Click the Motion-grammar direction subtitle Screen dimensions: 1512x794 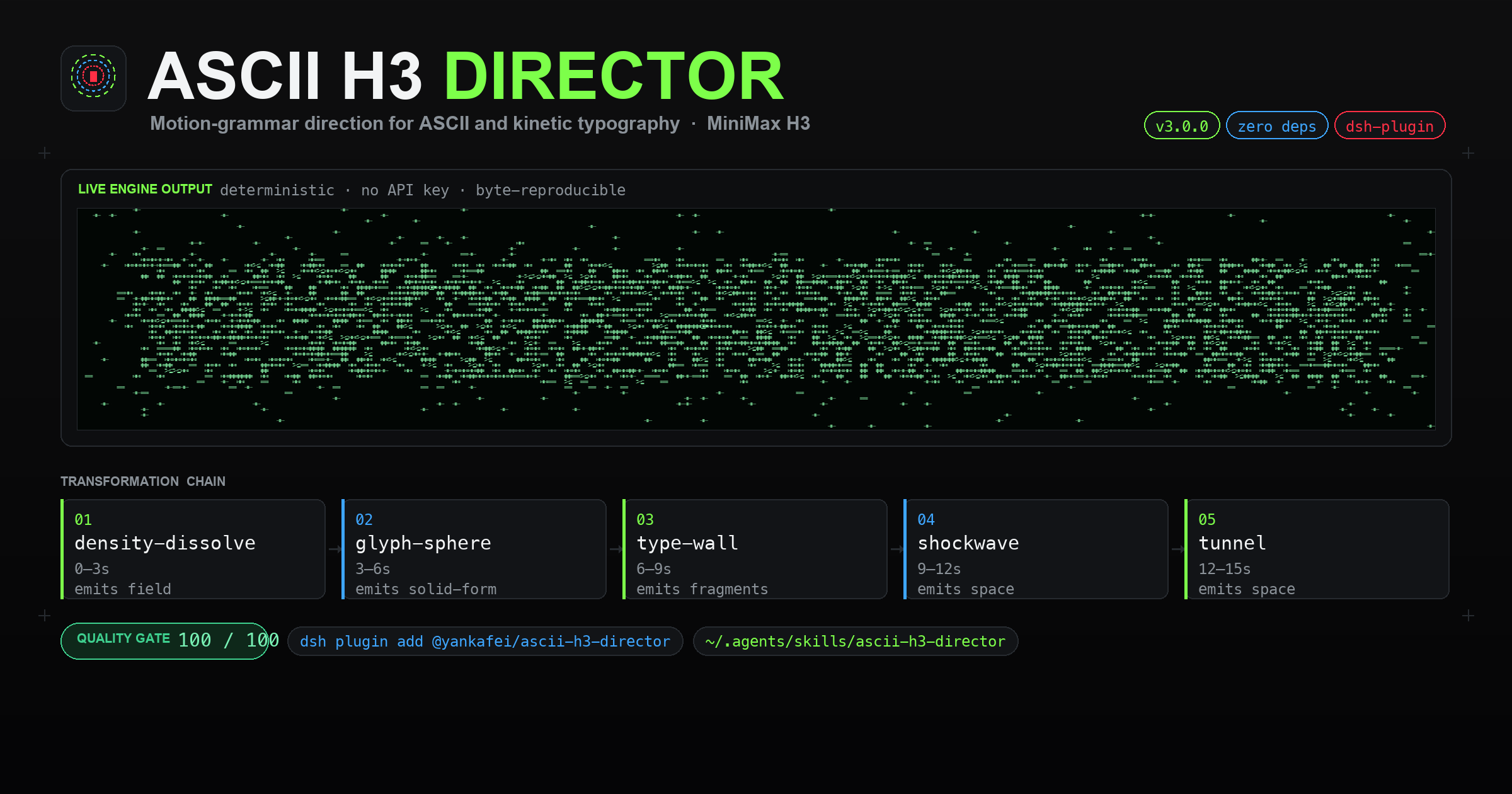(x=480, y=123)
